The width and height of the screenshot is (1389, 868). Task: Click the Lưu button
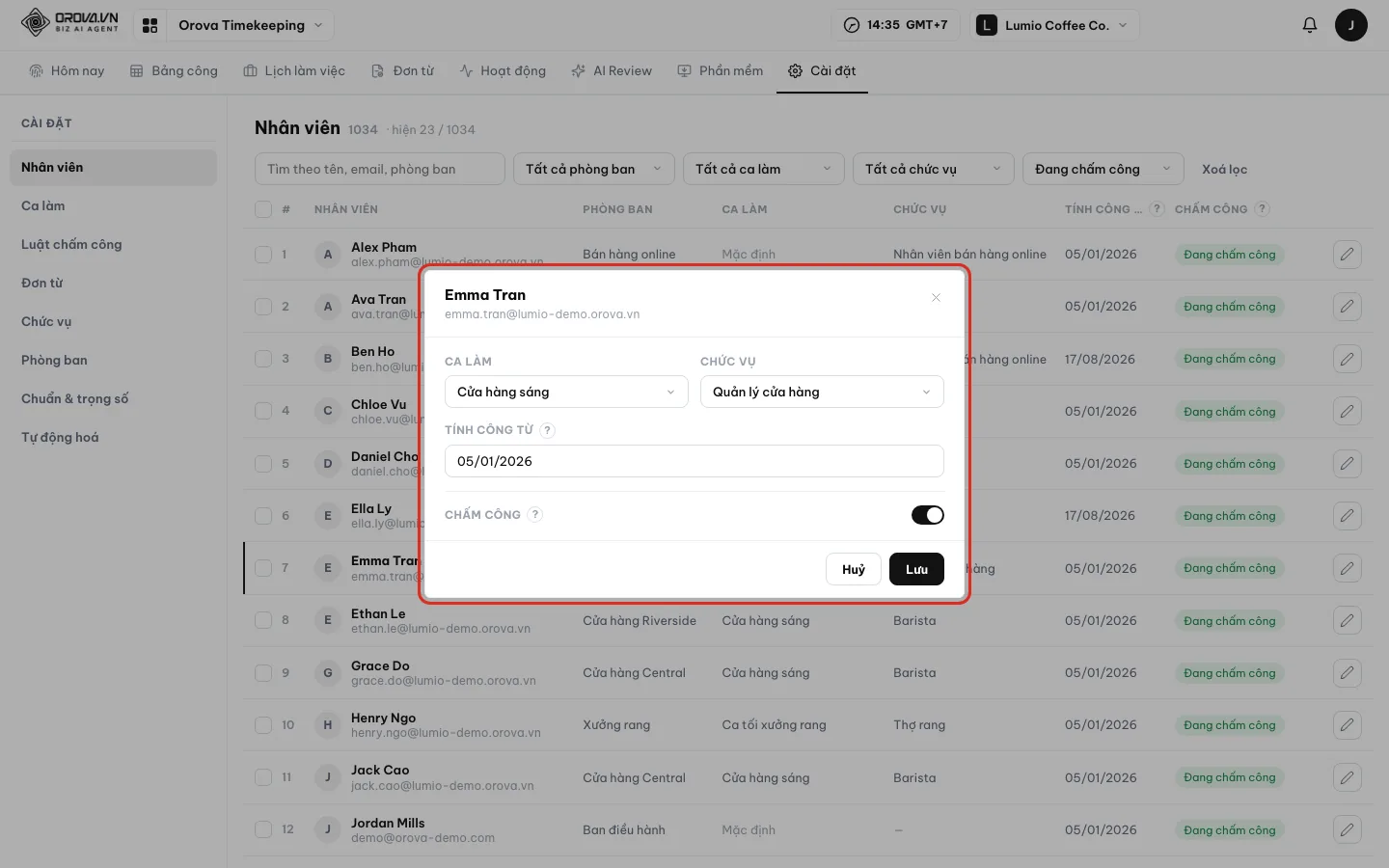(x=916, y=569)
